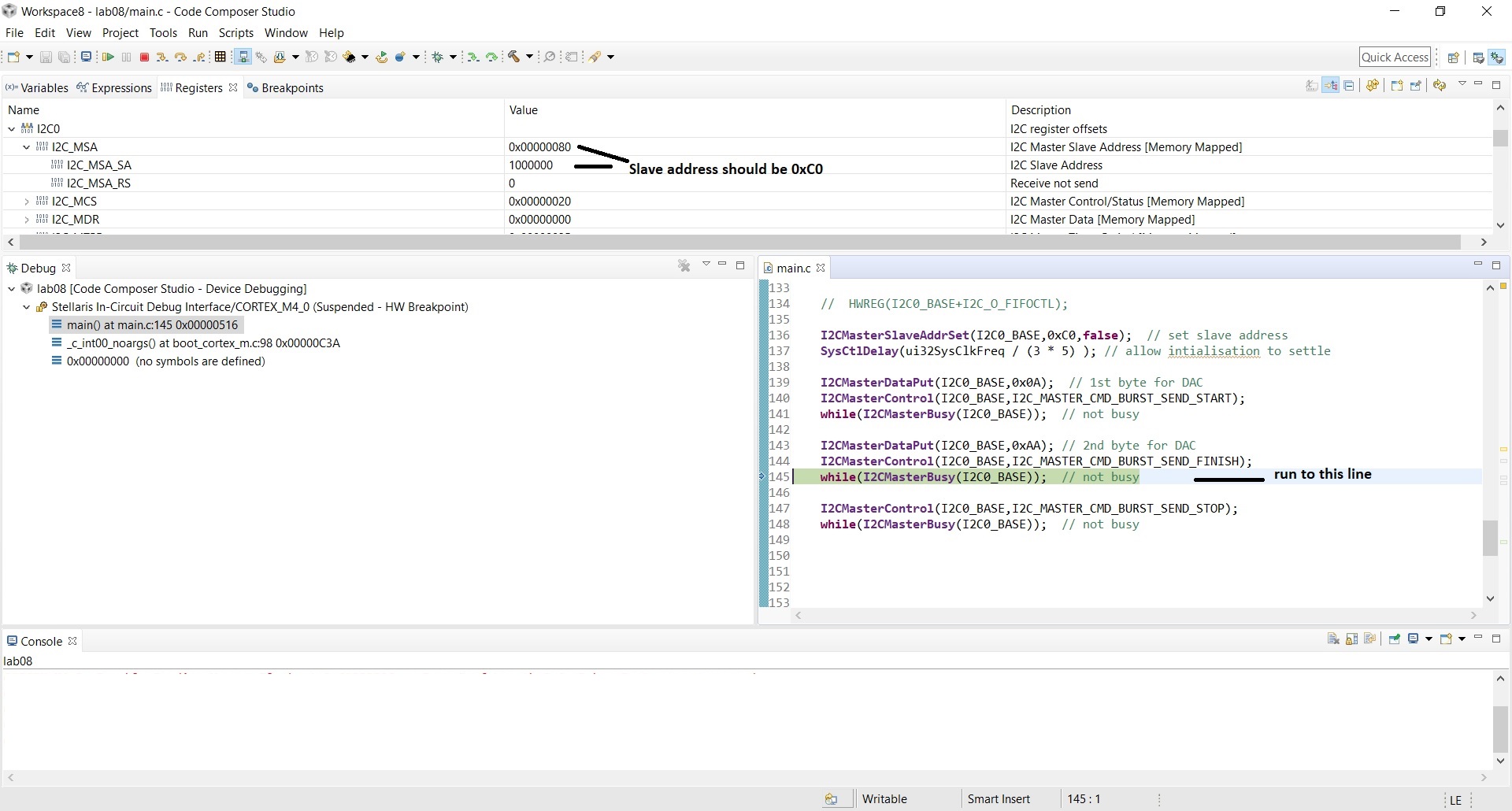Open the Scripts menu
Image resolution: width=1512 pixels, height=811 pixels.
click(x=236, y=33)
